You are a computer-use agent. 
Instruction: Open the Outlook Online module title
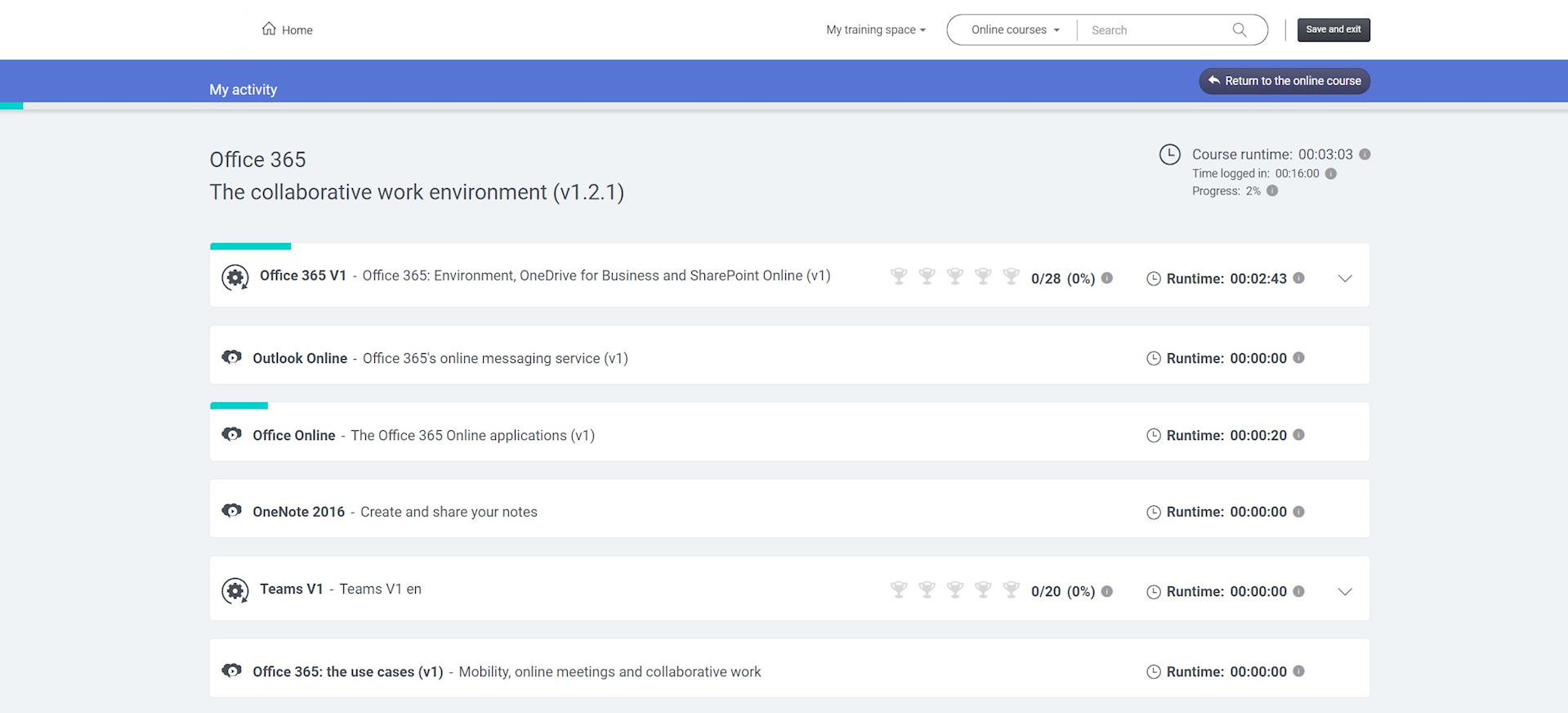tap(300, 358)
